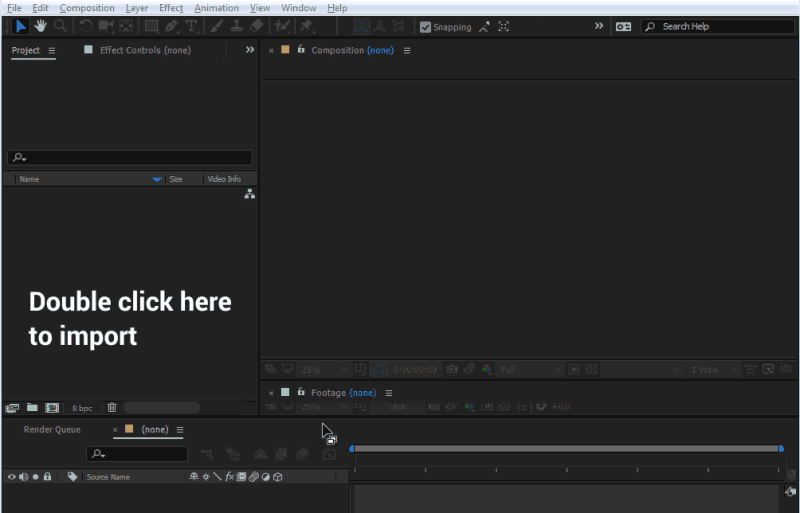Select the Puppet Pin tool
The width and height of the screenshot is (800, 513).
click(x=306, y=26)
